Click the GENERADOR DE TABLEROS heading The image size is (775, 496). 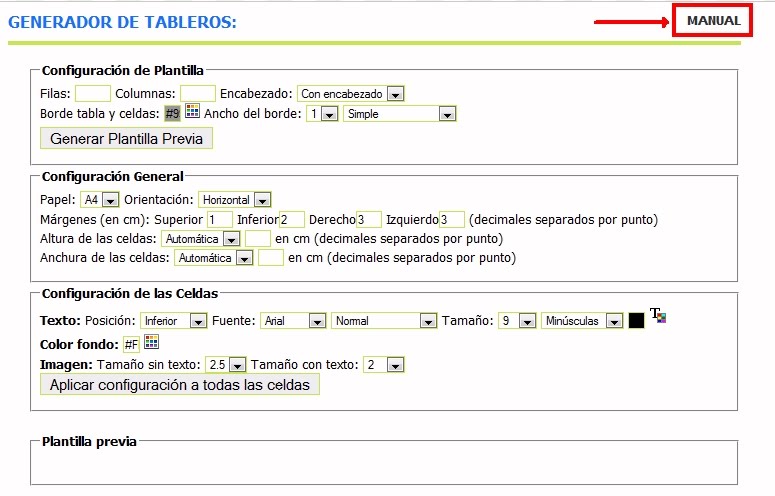123,22
